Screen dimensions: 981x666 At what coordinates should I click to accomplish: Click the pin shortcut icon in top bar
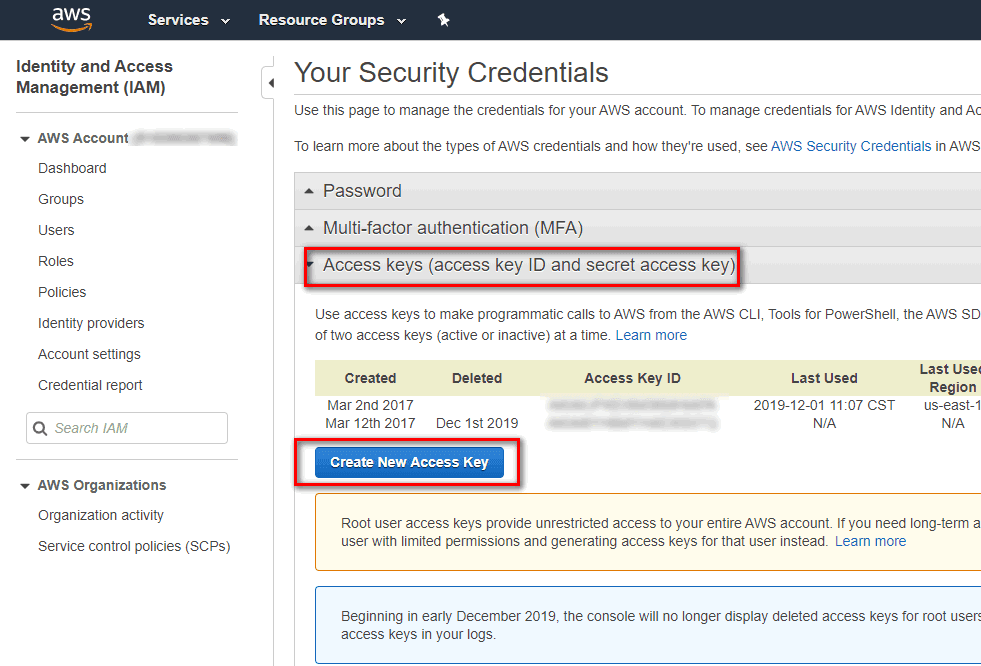click(444, 20)
